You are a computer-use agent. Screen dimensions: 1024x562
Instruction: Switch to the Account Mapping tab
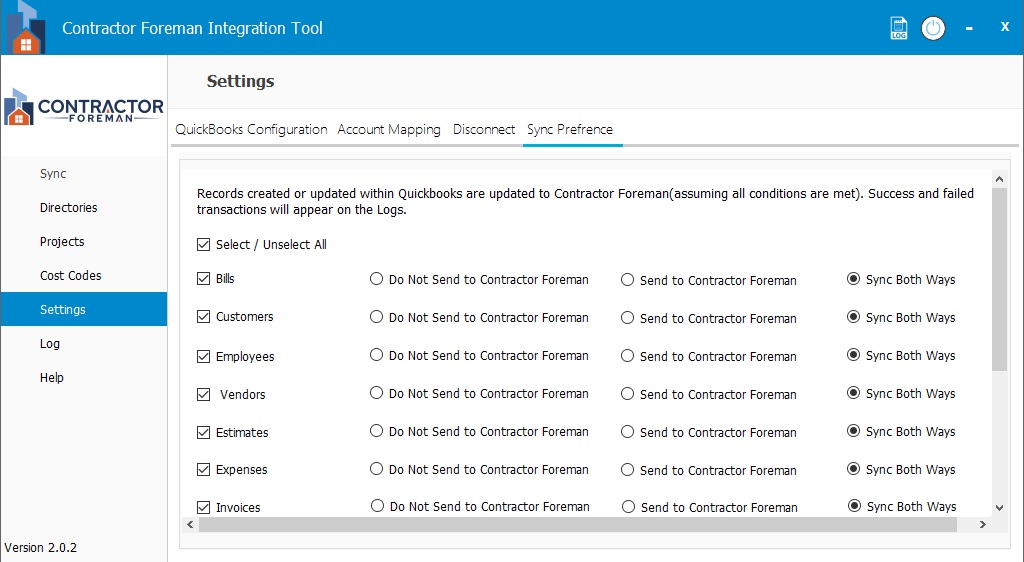(x=389, y=129)
